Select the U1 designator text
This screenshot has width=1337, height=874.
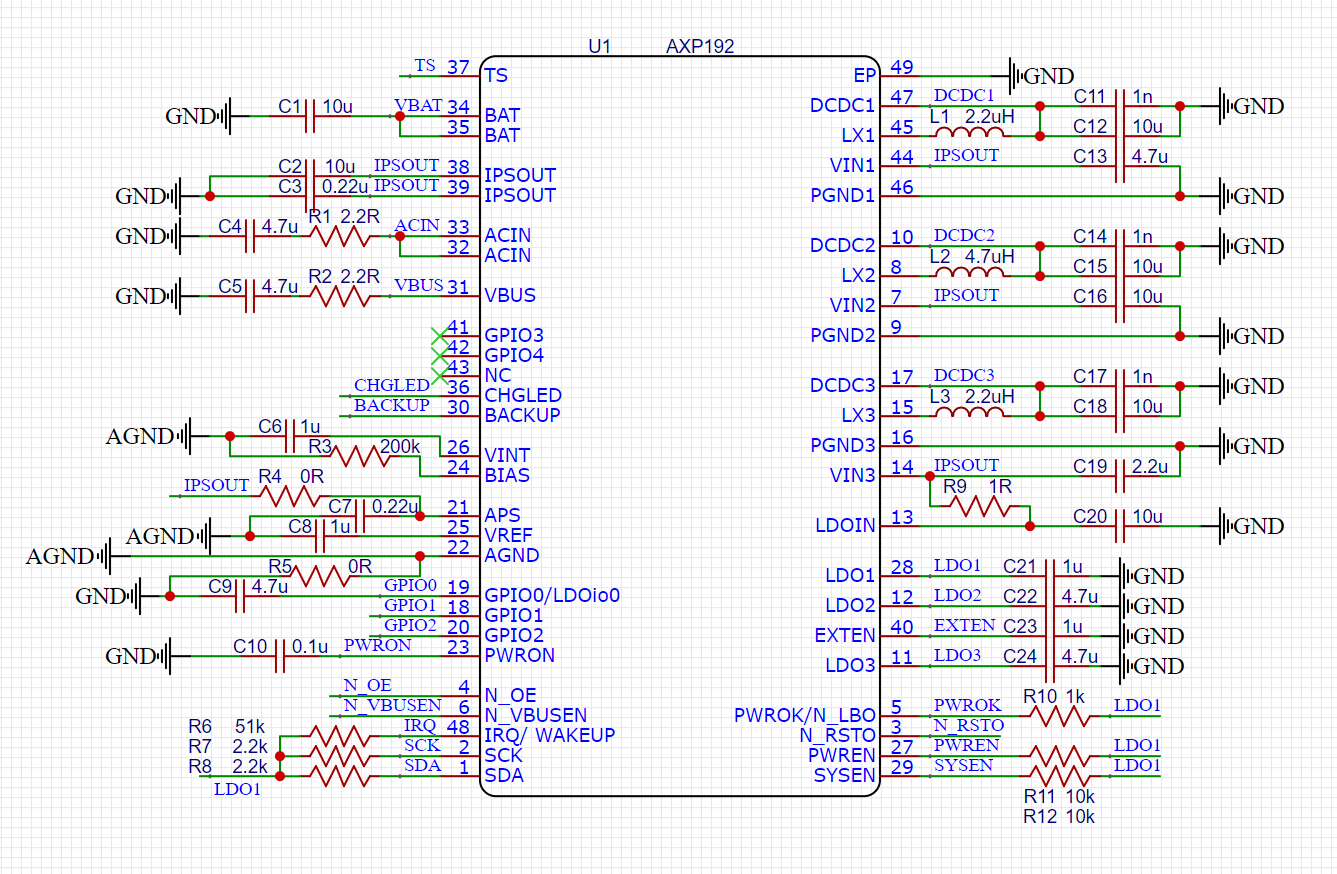click(600, 46)
